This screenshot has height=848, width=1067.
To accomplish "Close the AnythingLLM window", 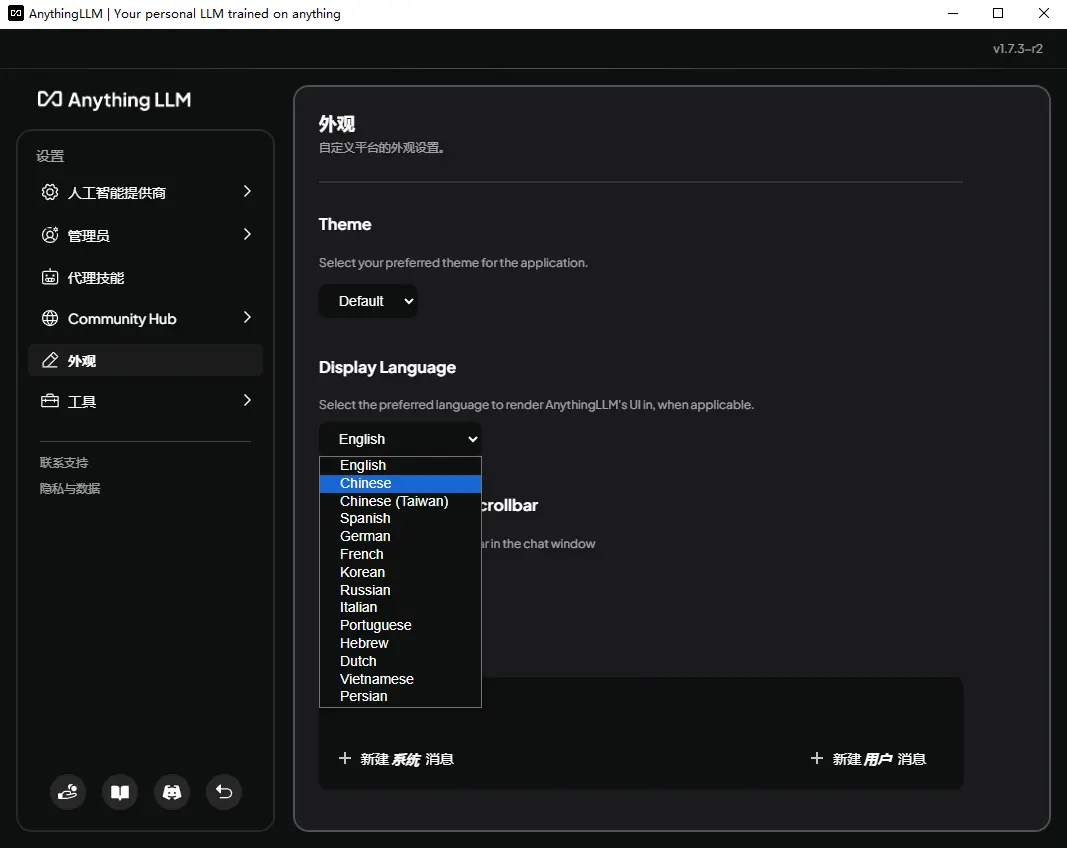I will [1043, 14].
